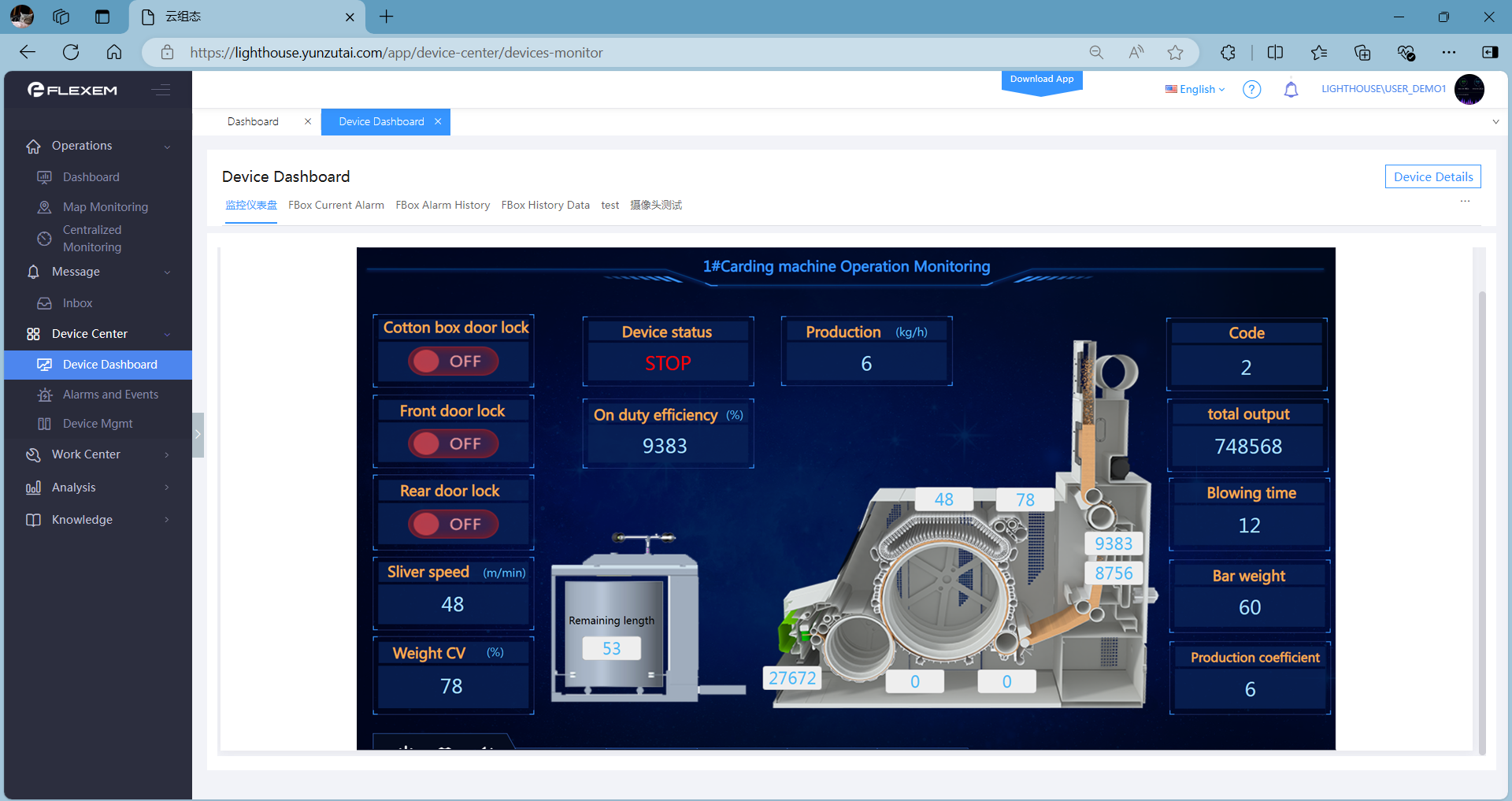The image size is (1512, 801).
Task: Click the Device Details button
Action: (1433, 176)
